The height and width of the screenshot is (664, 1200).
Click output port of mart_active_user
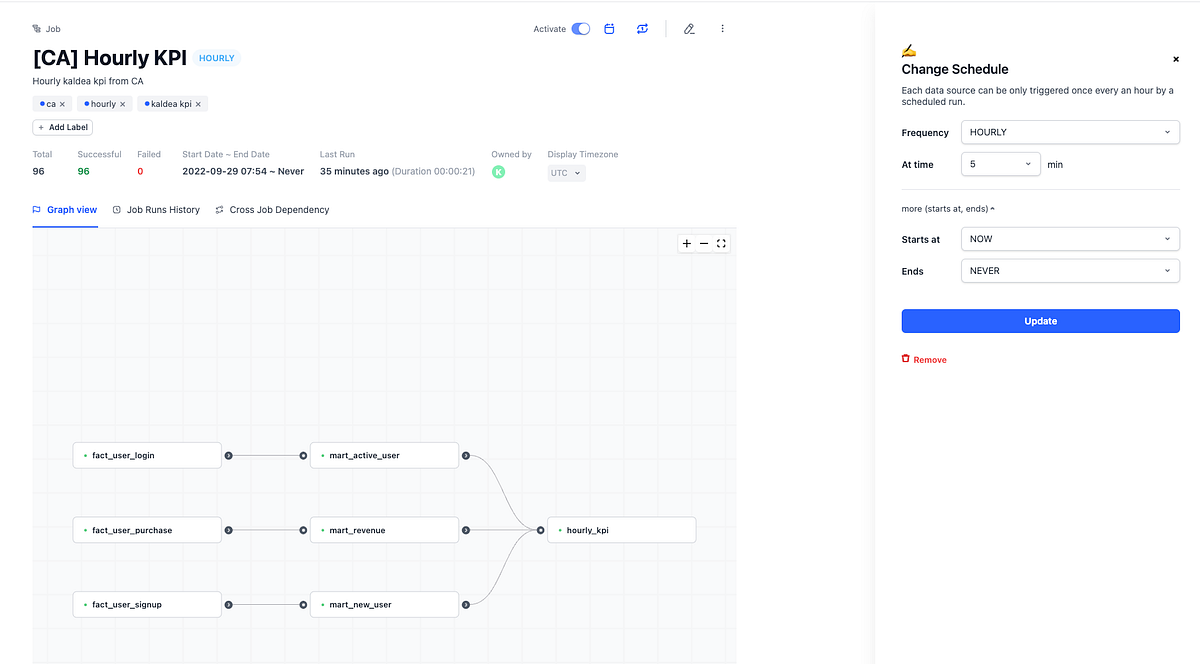point(466,455)
